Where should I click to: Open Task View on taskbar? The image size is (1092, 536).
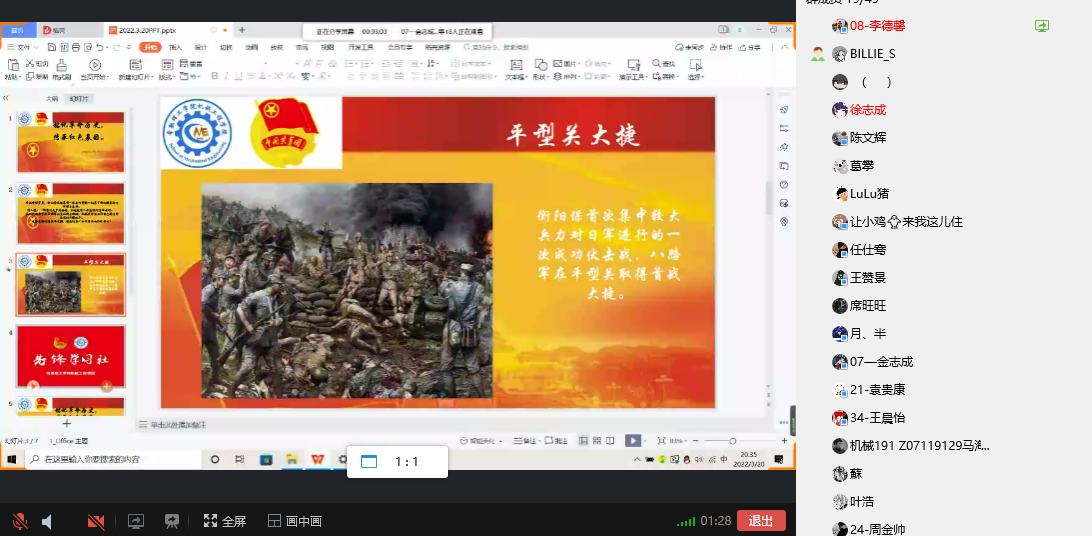coord(240,459)
